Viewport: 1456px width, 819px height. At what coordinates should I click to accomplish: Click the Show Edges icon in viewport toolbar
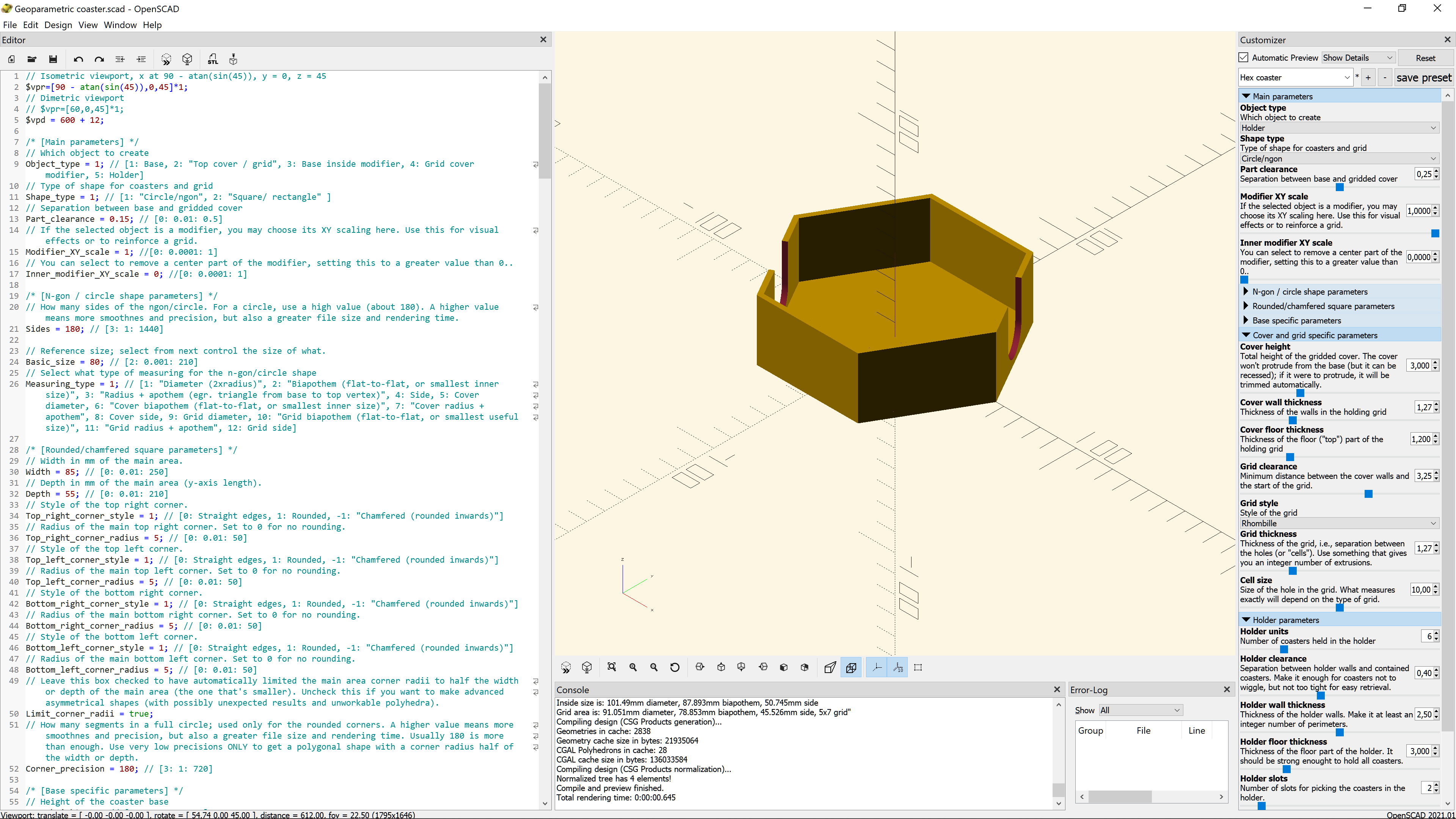[918, 667]
